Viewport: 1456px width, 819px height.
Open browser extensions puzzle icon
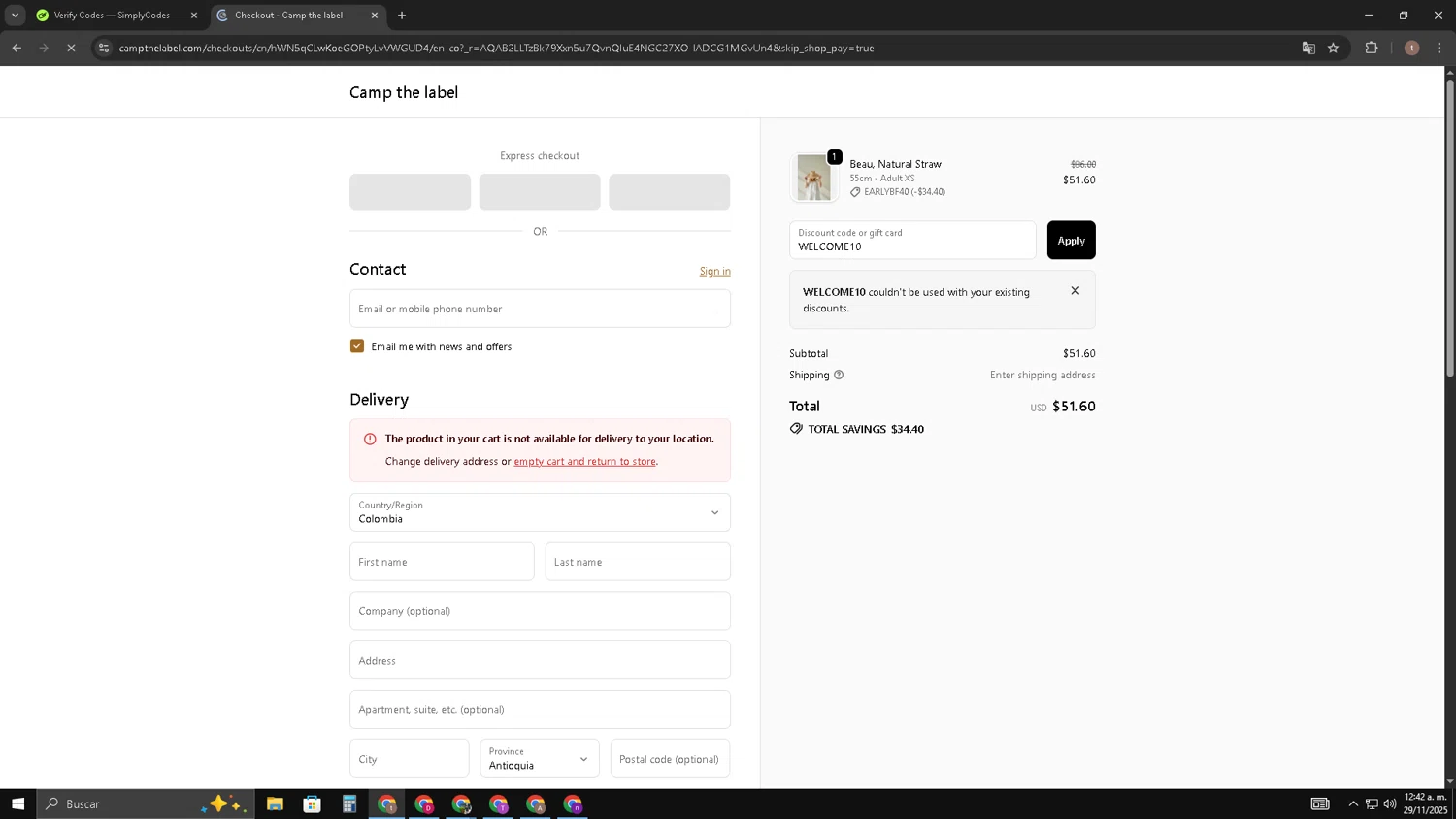(1372, 48)
